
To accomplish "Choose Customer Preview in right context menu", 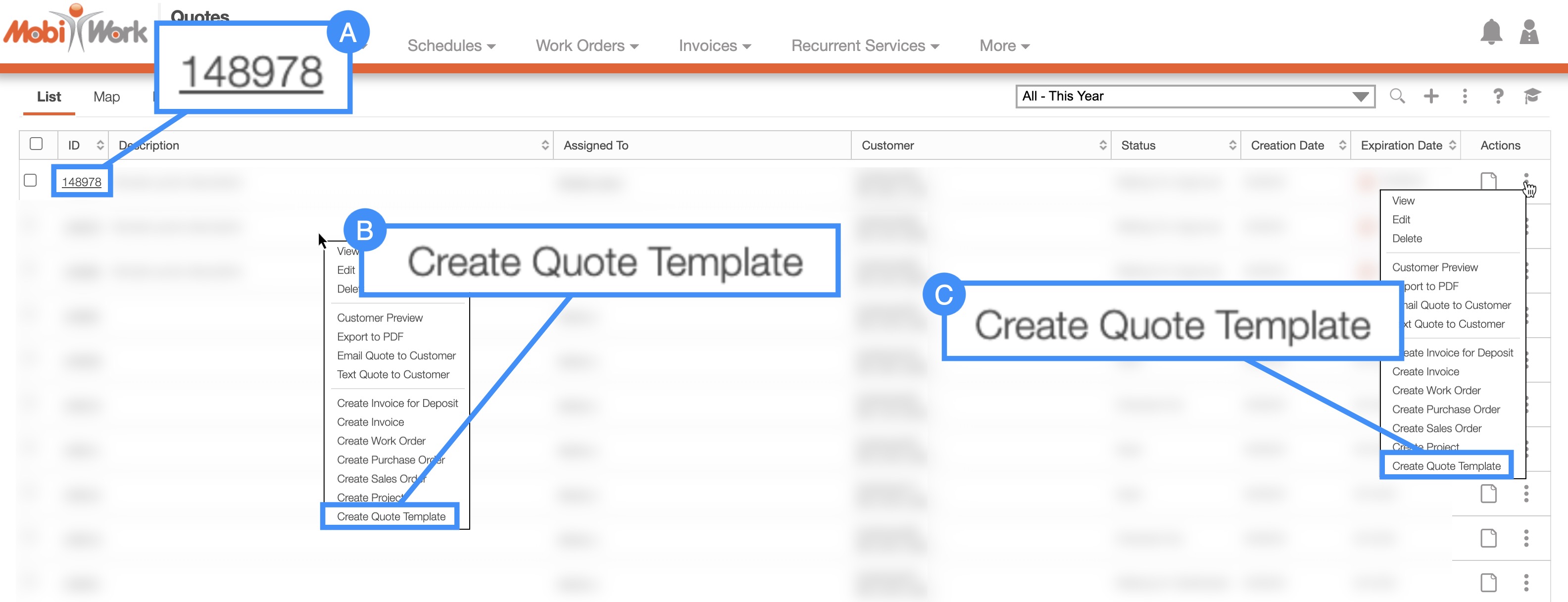I will (1435, 268).
